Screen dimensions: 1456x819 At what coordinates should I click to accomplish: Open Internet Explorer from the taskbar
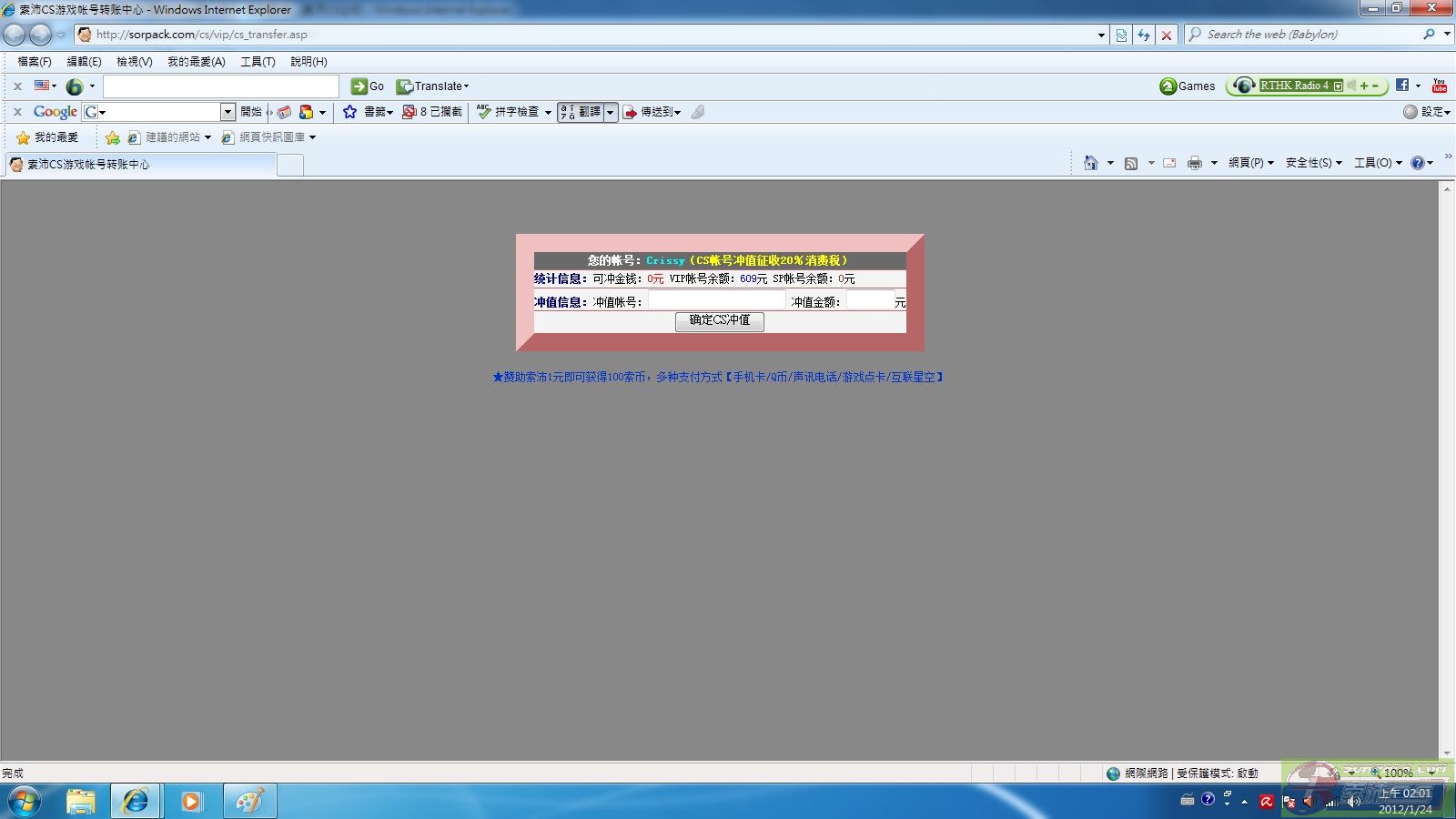point(136,801)
